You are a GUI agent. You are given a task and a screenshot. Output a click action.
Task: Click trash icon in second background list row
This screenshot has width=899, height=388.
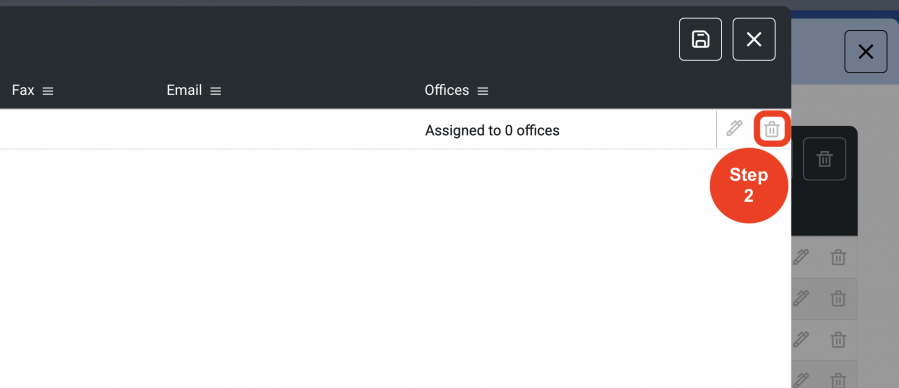(x=838, y=299)
